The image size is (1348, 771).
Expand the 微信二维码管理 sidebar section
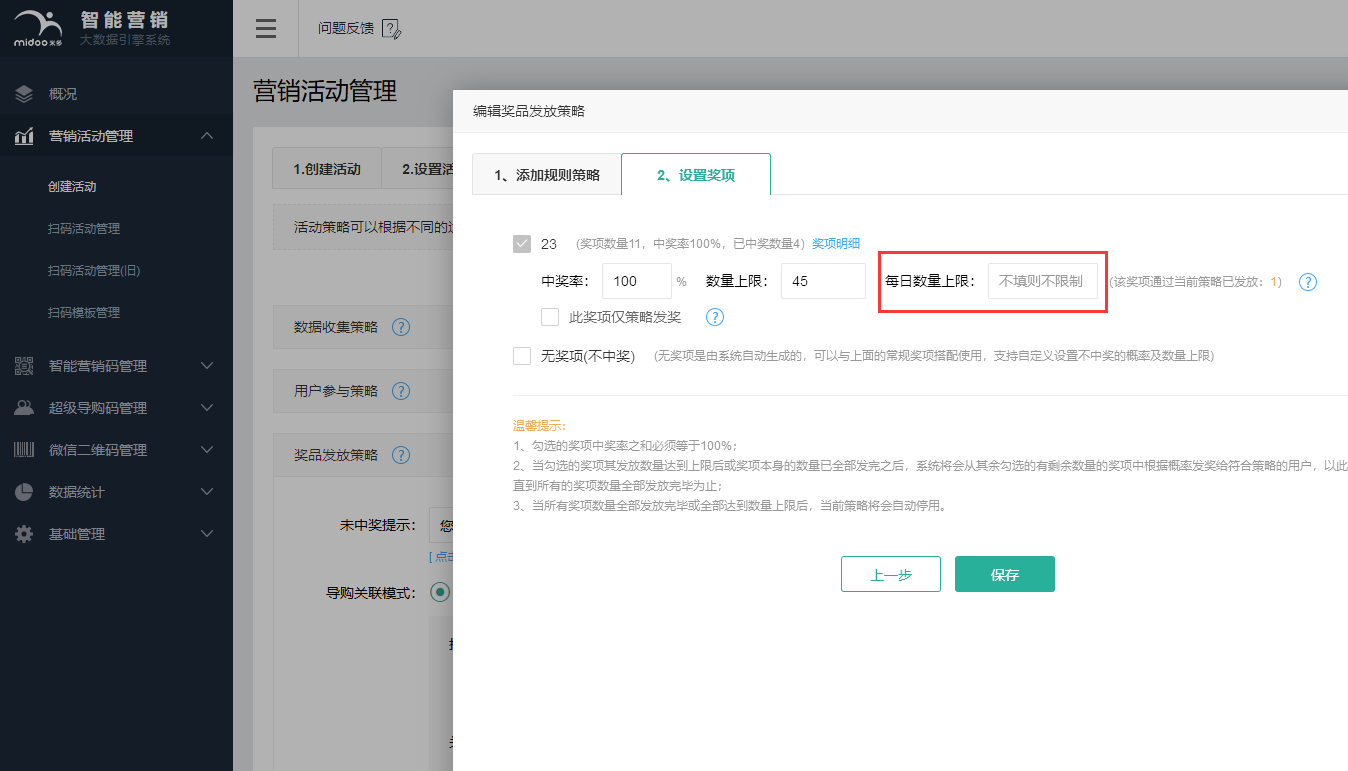pyautogui.click(x=207, y=450)
